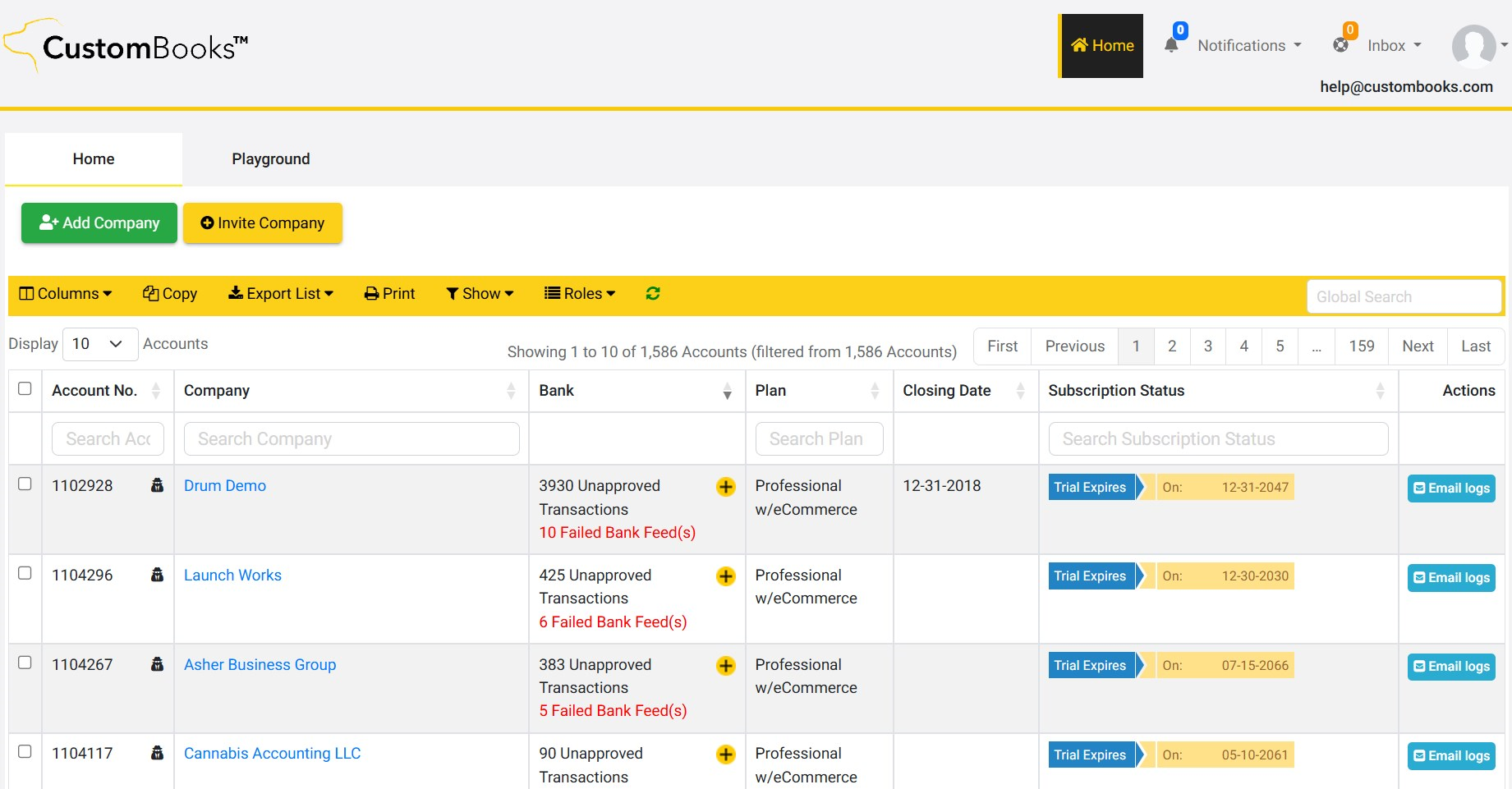Open the Cannabis Accounting LLC link
Image resolution: width=1512 pixels, height=789 pixels.
(272, 754)
